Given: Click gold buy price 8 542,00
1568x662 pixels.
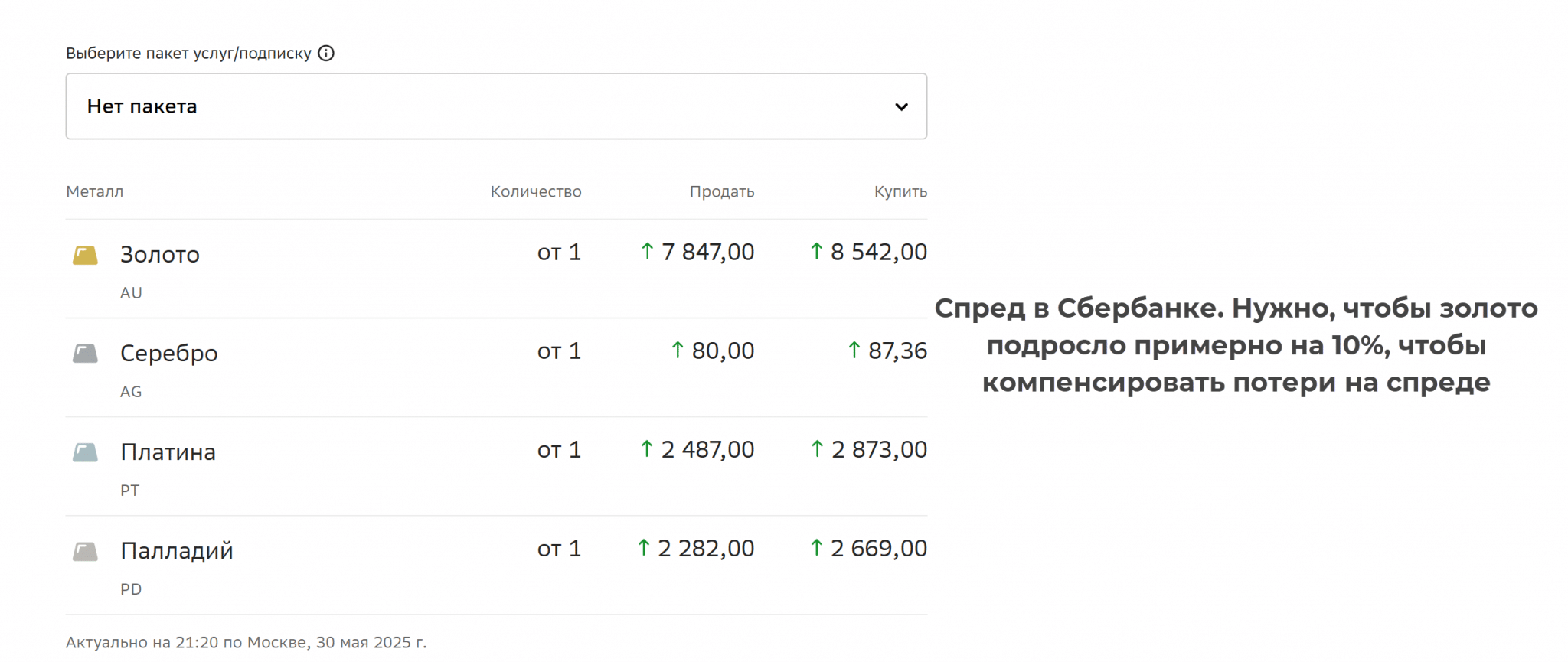Looking at the screenshot, I should pos(878,252).
